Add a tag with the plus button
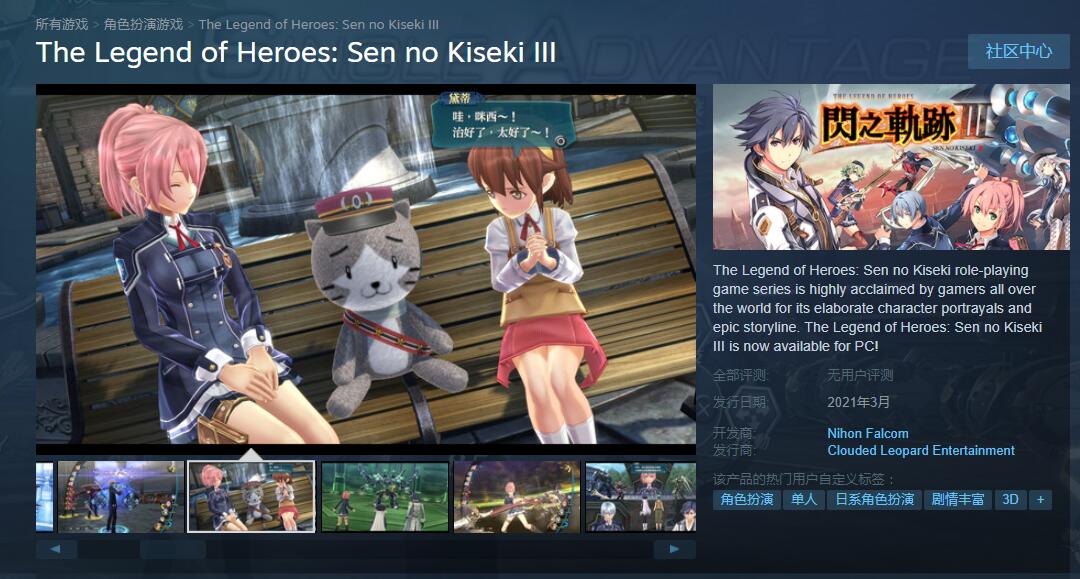 pos(1041,500)
